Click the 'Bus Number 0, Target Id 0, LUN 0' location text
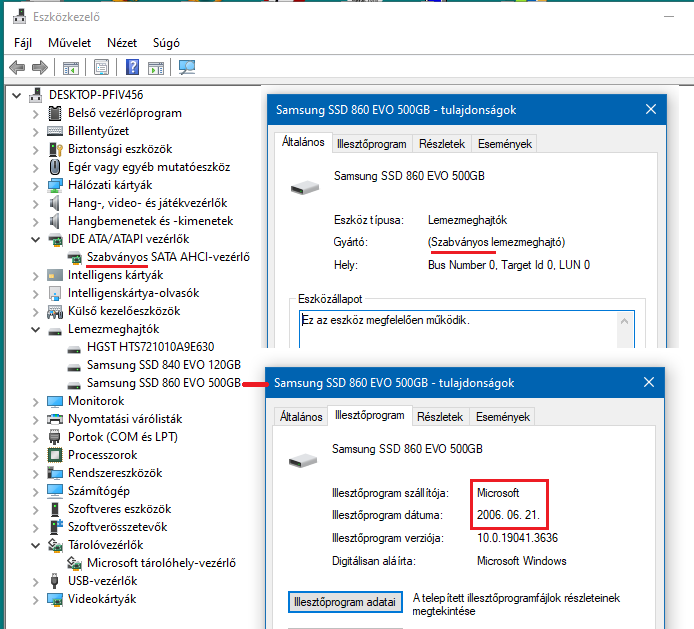694x629 pixels. 509,265
